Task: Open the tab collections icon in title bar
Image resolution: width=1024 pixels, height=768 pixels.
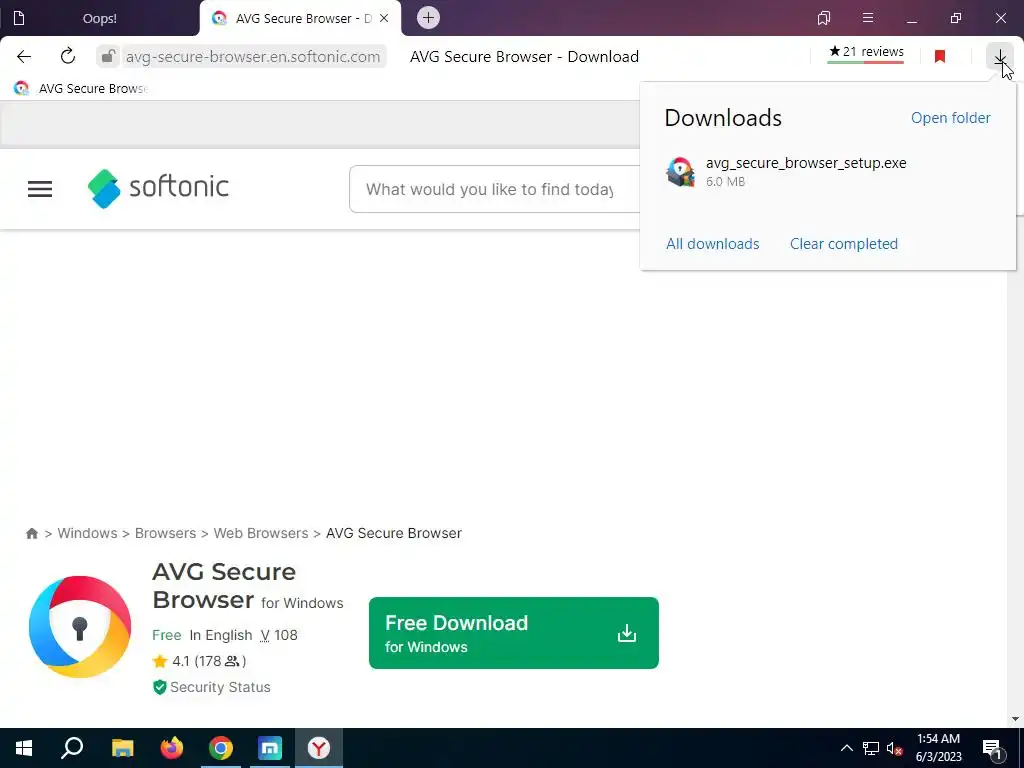Action: 824,18
